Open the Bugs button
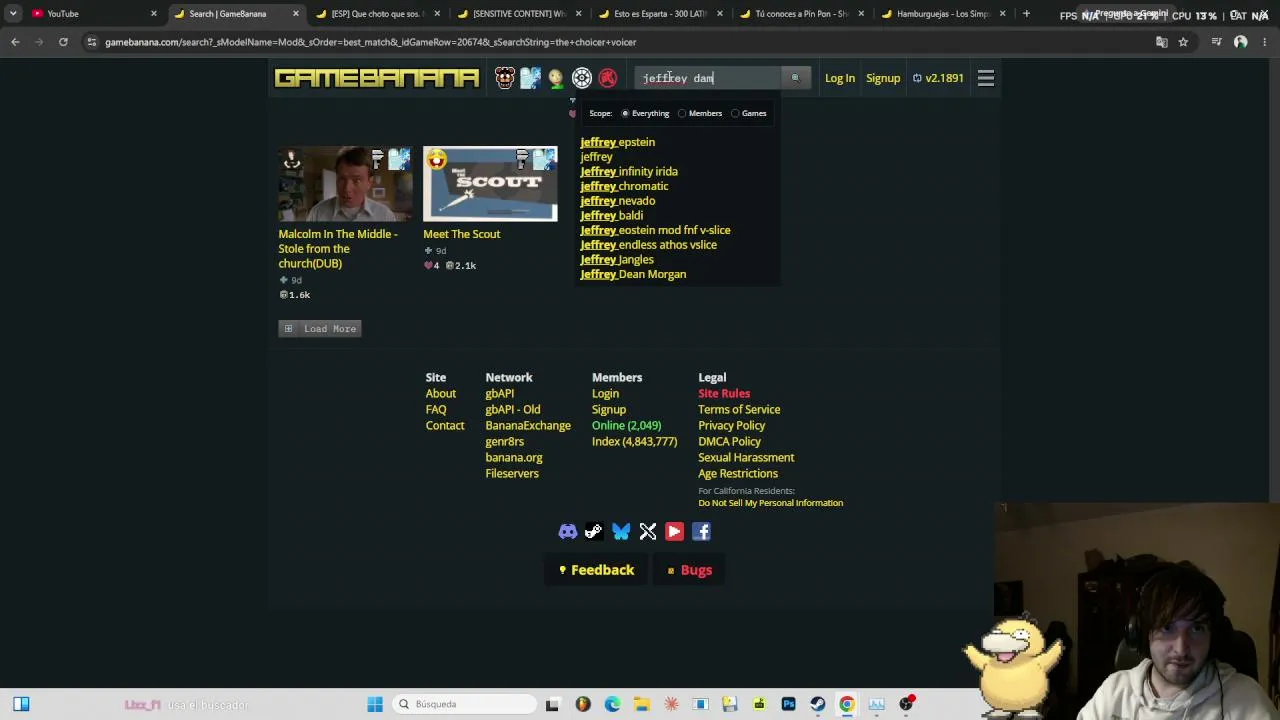 tap(690, 570)
